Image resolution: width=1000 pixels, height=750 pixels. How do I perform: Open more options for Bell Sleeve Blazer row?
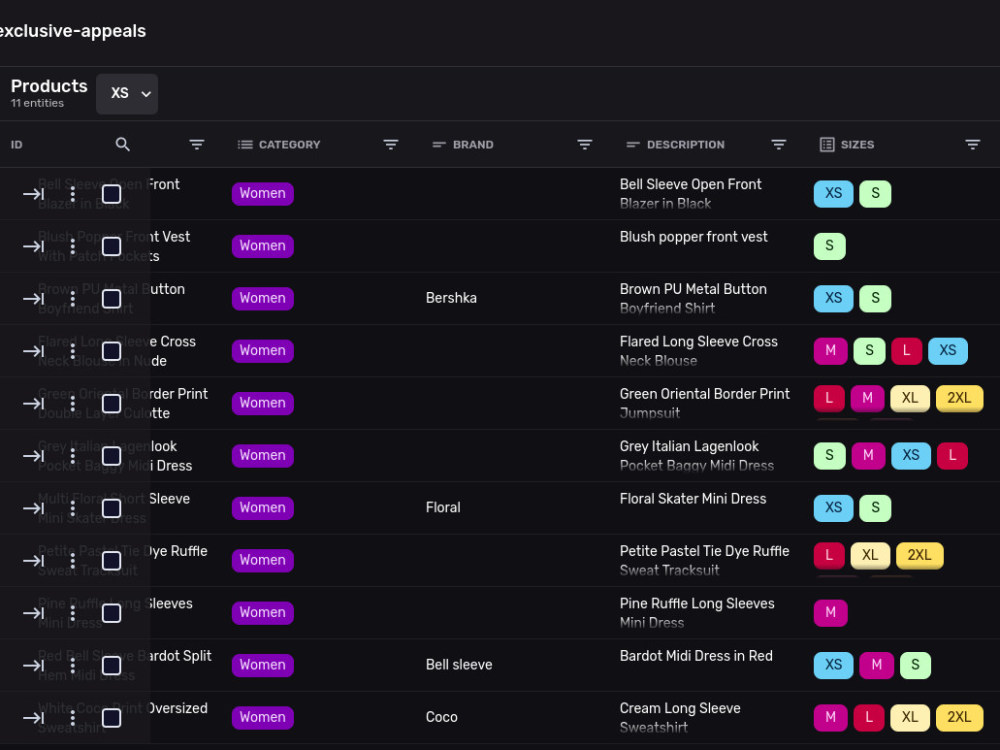(73, 194)
